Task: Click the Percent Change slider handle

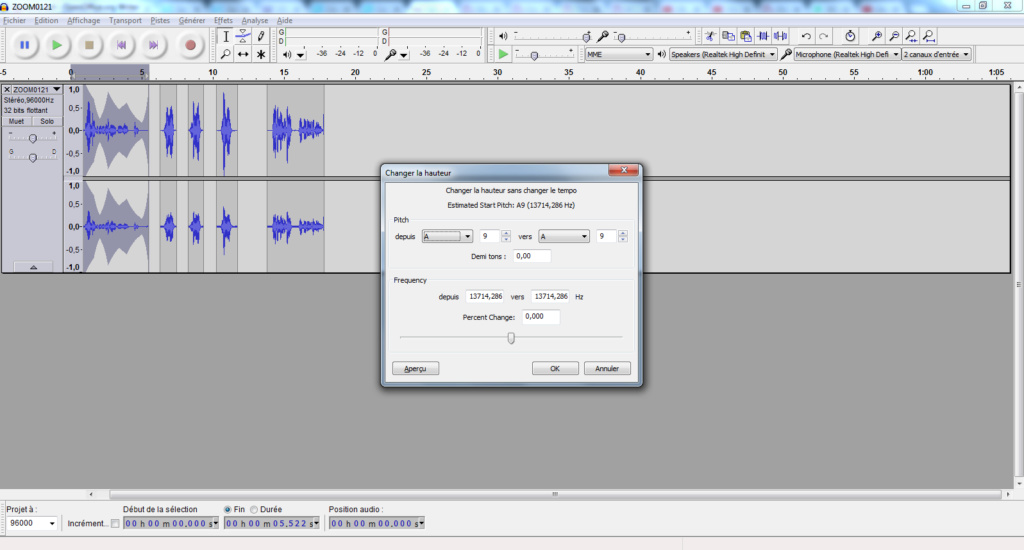Action: pyautogui.click(x=511, y=338)
